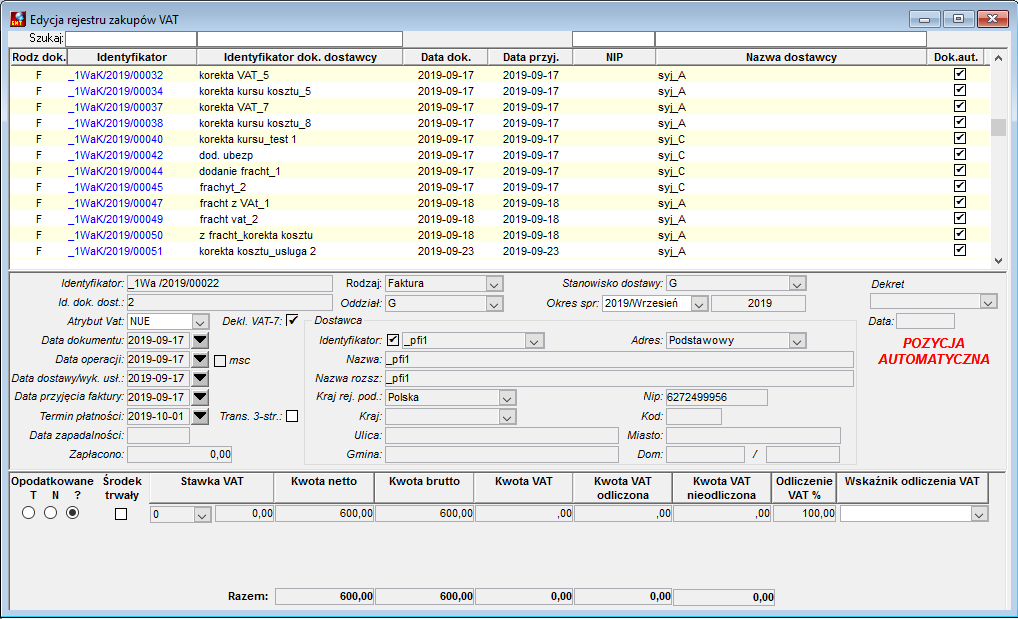Check the Środek trwały checkbox
The image size is (1018, 619).
click(x=121, y=514)
